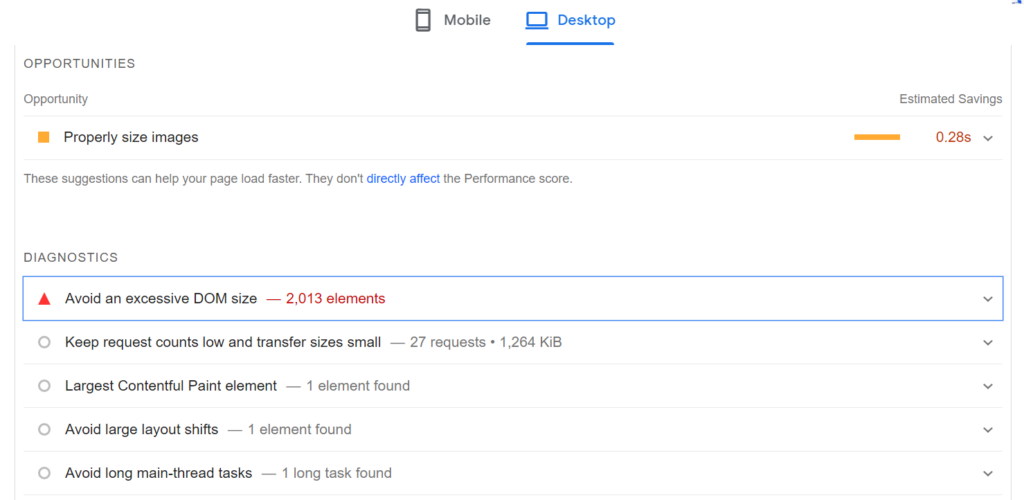Click gray circle beside Avoid large layout shifts

click(x=44, y=430)
